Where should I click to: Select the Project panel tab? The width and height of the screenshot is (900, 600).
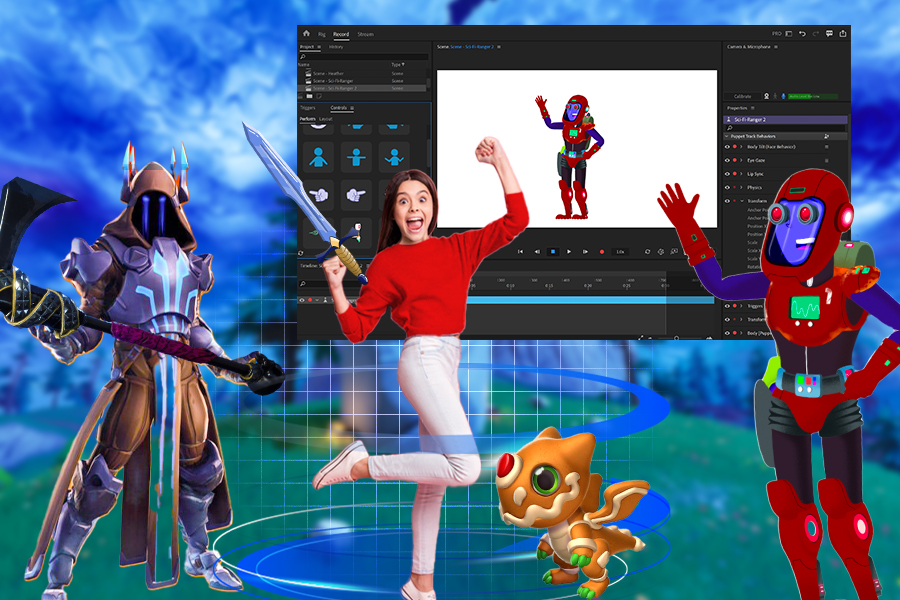point(307,47)
